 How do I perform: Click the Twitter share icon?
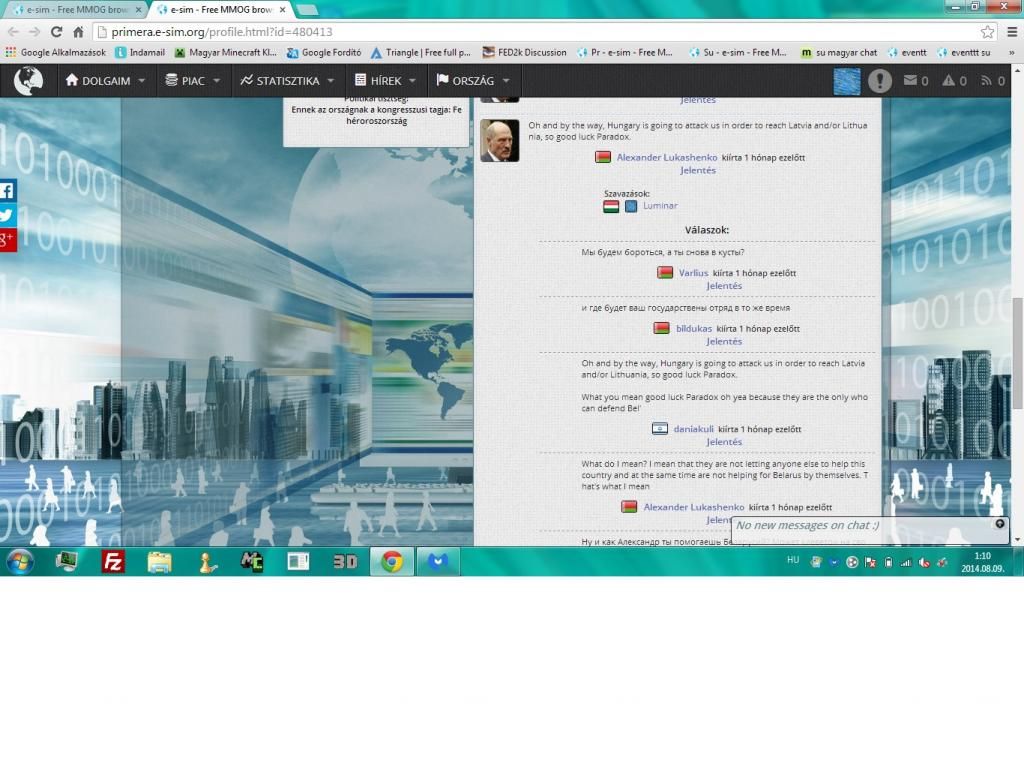(7, 215)
